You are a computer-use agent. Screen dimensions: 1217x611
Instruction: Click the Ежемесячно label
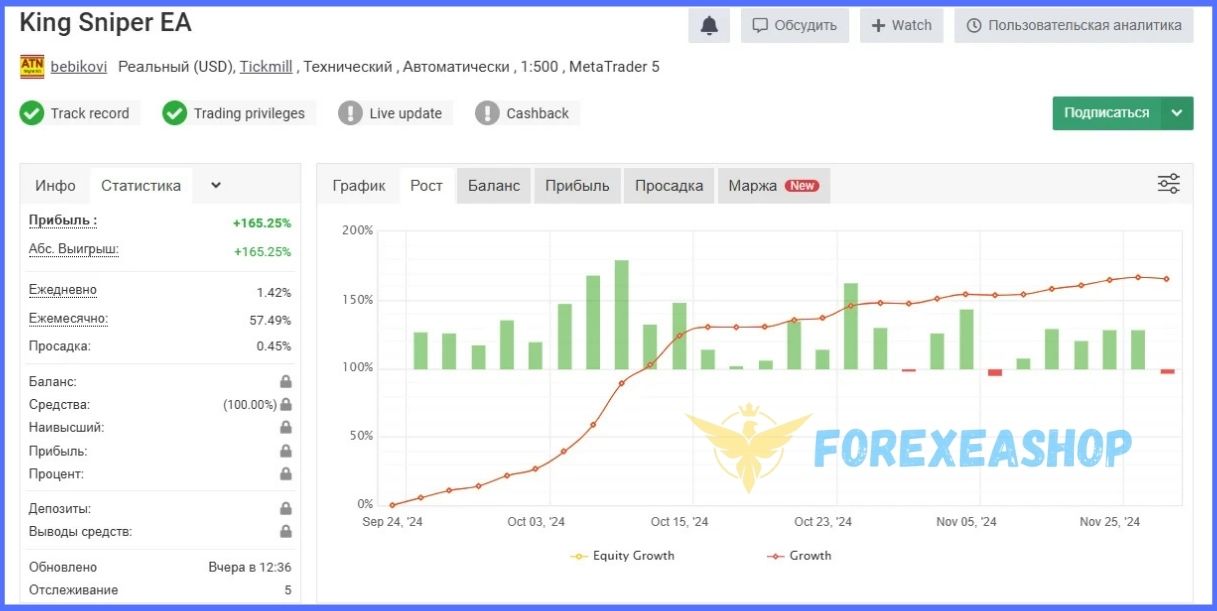69,319
